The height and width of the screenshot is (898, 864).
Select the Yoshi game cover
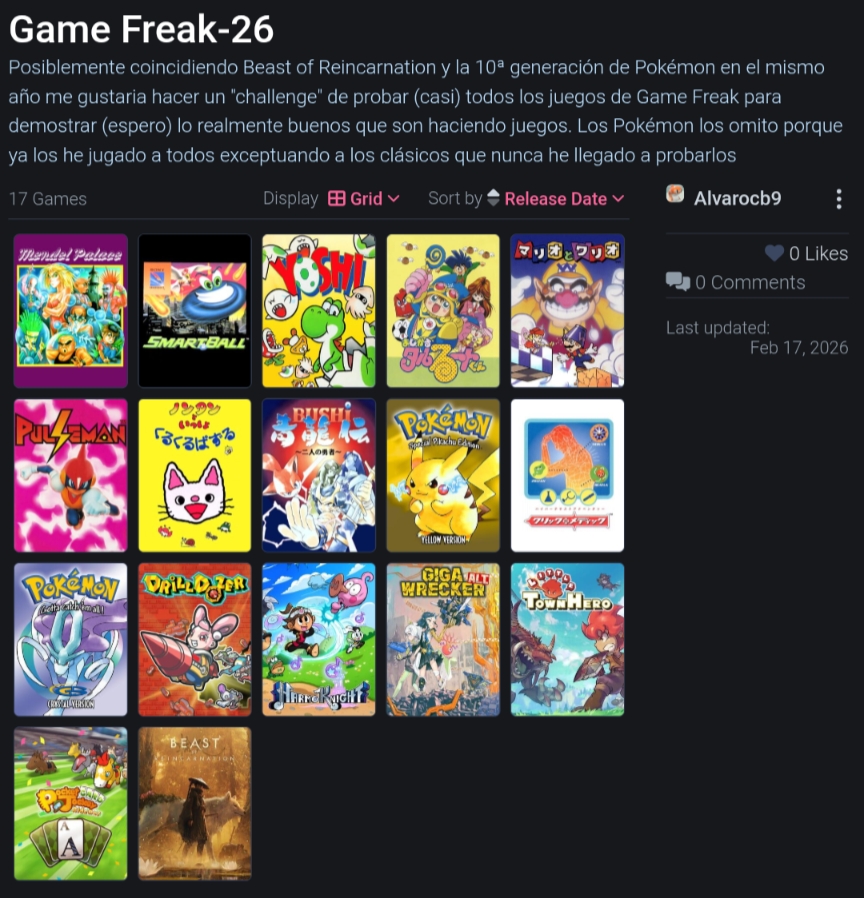(319, 310)
